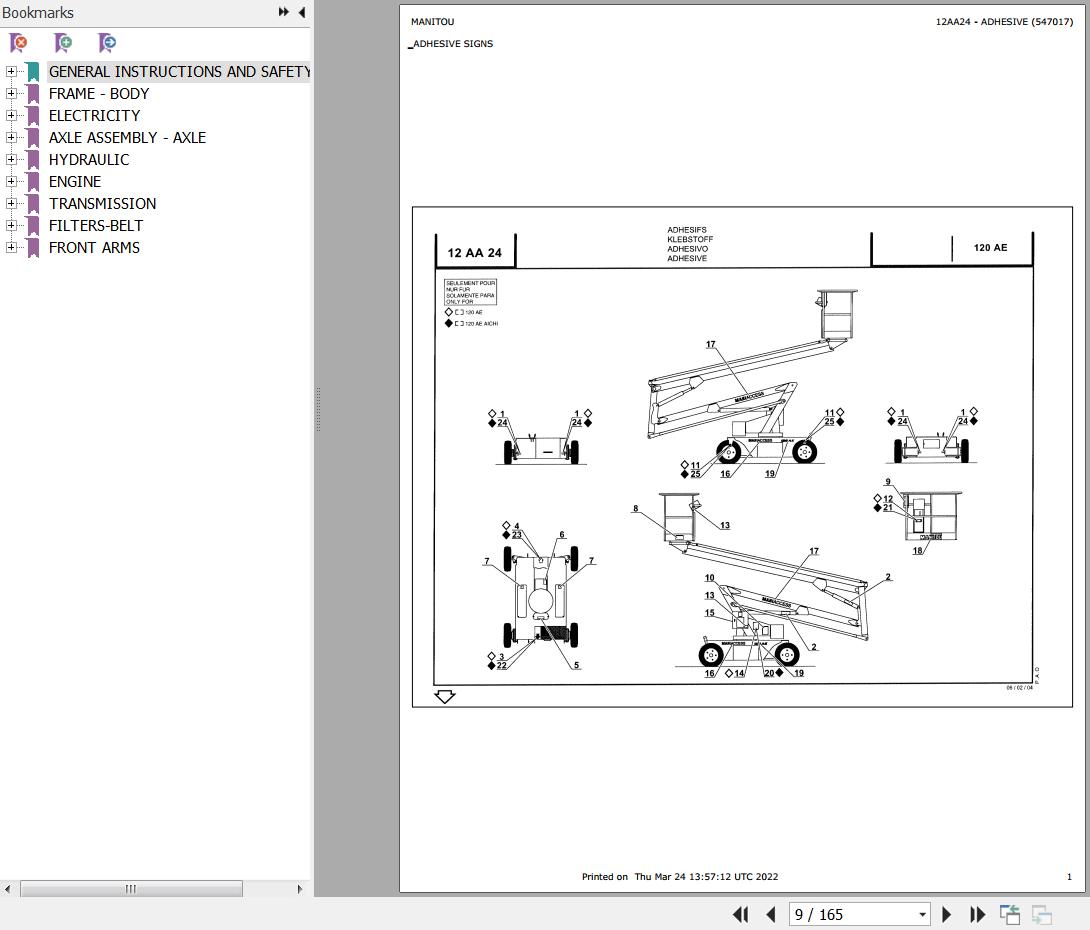Click the "12 AA 24" diagram label

click(475, 253)
